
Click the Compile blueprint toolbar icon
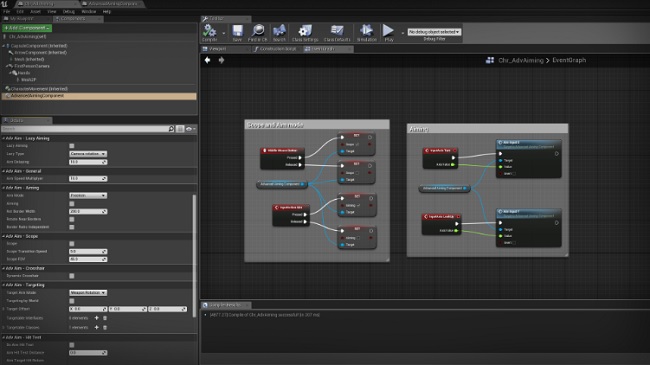pos(210,32)
